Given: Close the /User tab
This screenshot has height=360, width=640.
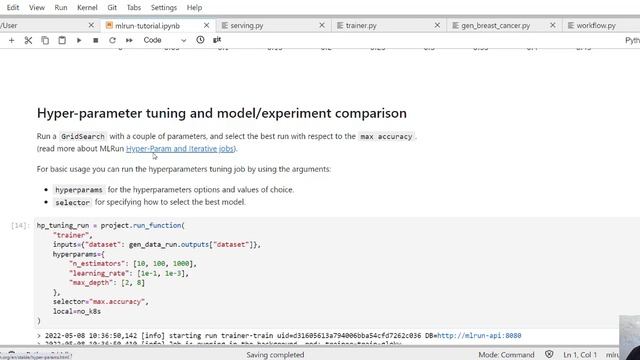Looking at the screenshot, I should click(x=91, y=25).
